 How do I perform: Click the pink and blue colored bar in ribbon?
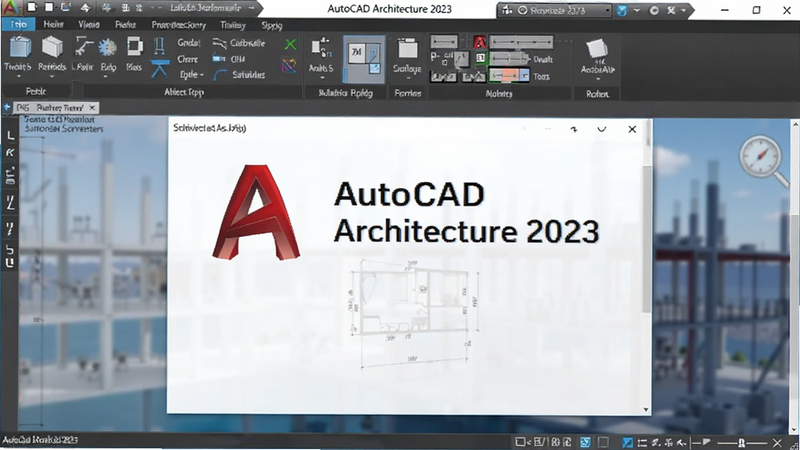509,76
